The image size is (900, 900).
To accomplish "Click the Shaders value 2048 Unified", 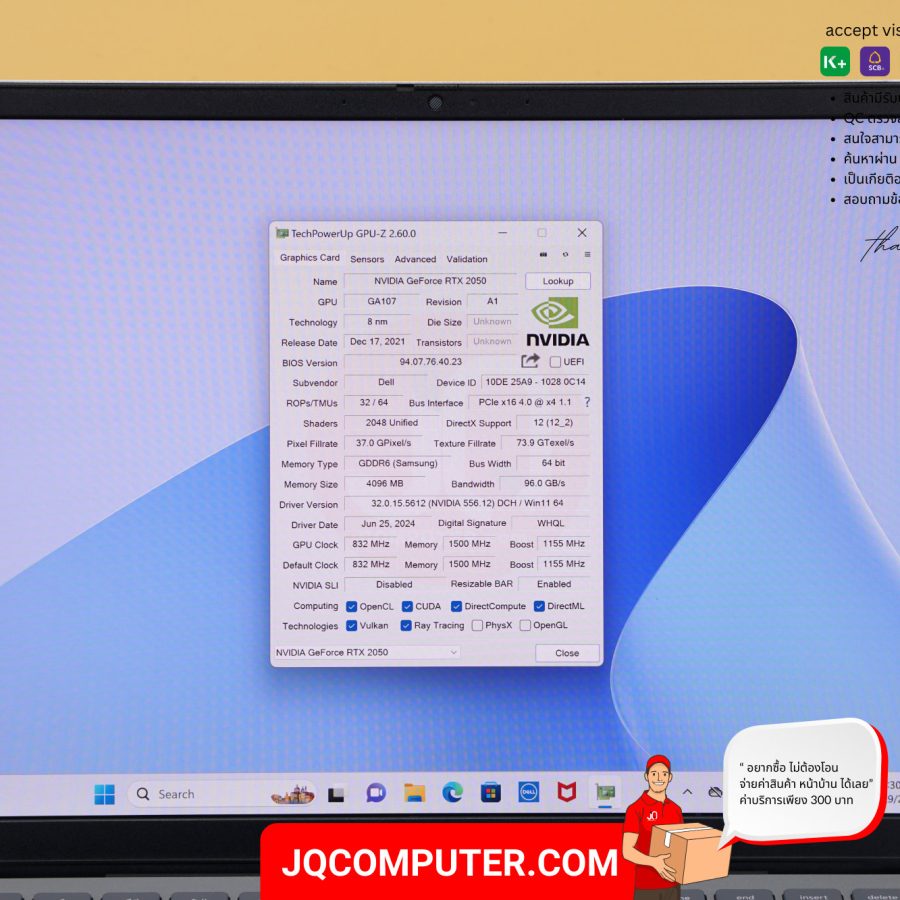I will point(391,423).
